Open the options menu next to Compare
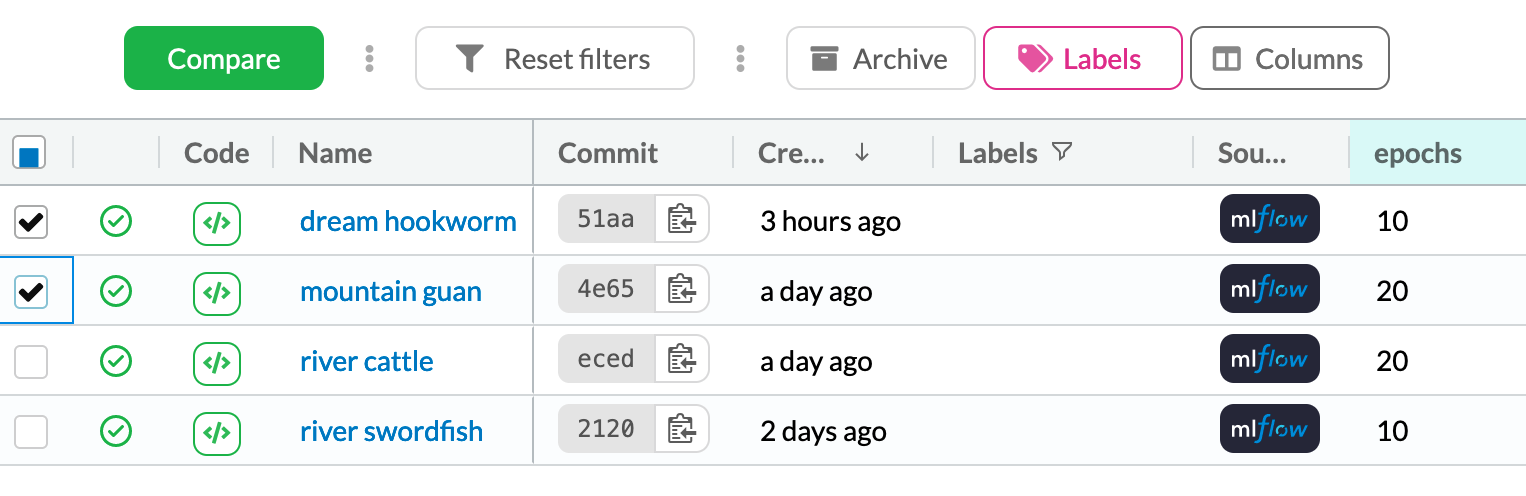 (x=370, y=59)
